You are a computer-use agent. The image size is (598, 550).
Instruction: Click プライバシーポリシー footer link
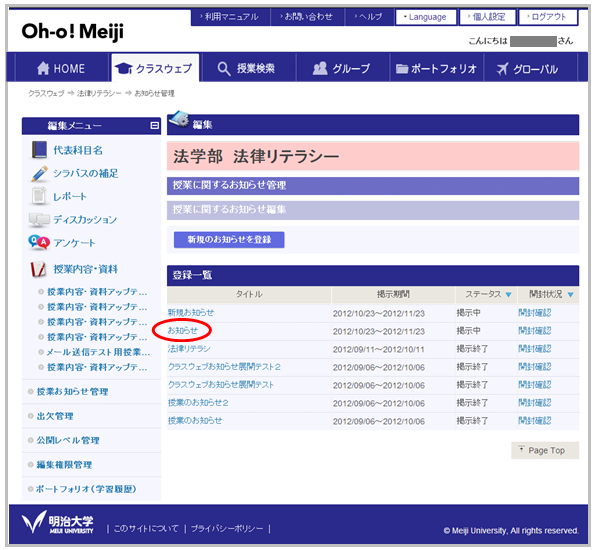coord(227,529)
